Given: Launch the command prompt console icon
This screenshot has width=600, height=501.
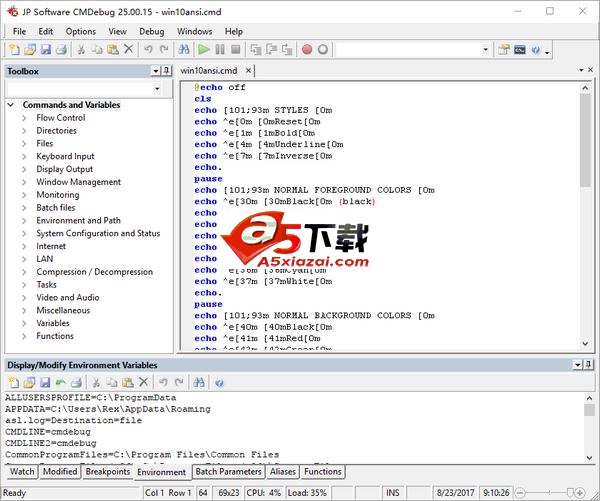Looking at the screenshot, I should [x=520, y=49].
